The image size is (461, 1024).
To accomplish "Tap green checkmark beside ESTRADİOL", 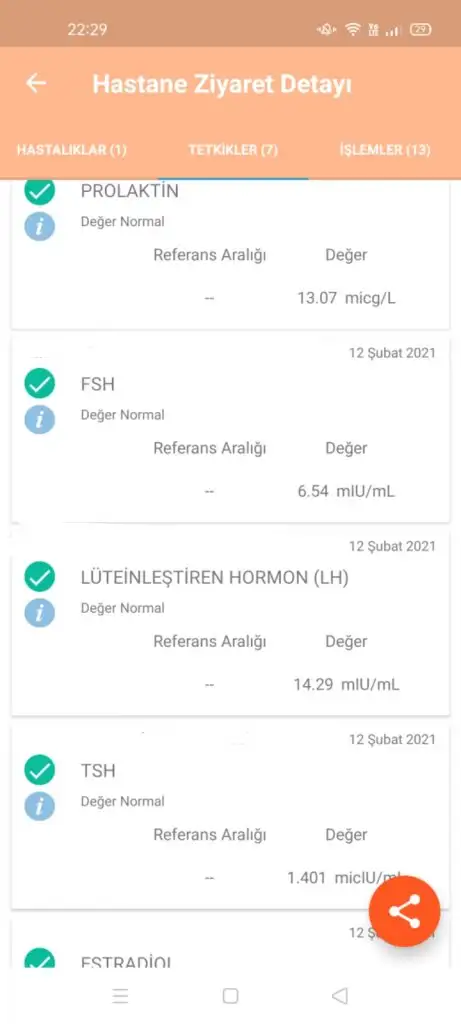I will point(40,959).
